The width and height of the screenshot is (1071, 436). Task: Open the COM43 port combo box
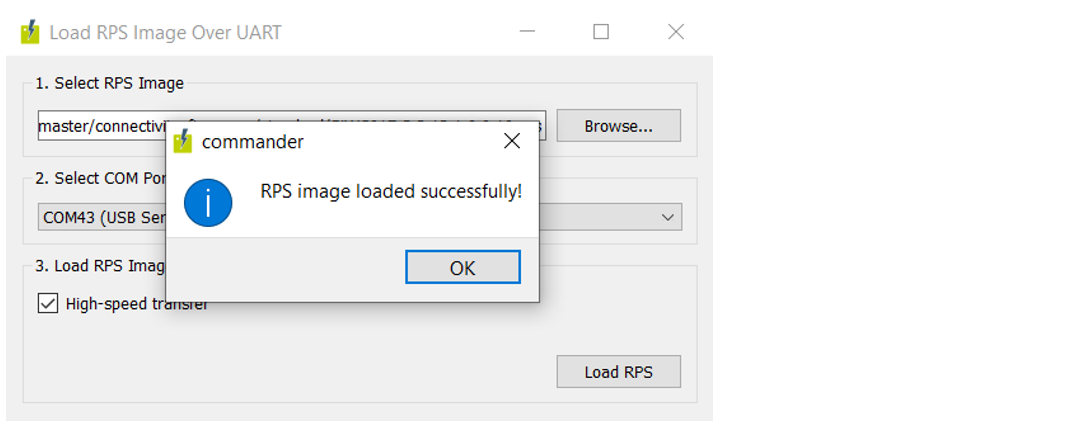(x=100, y=217)
